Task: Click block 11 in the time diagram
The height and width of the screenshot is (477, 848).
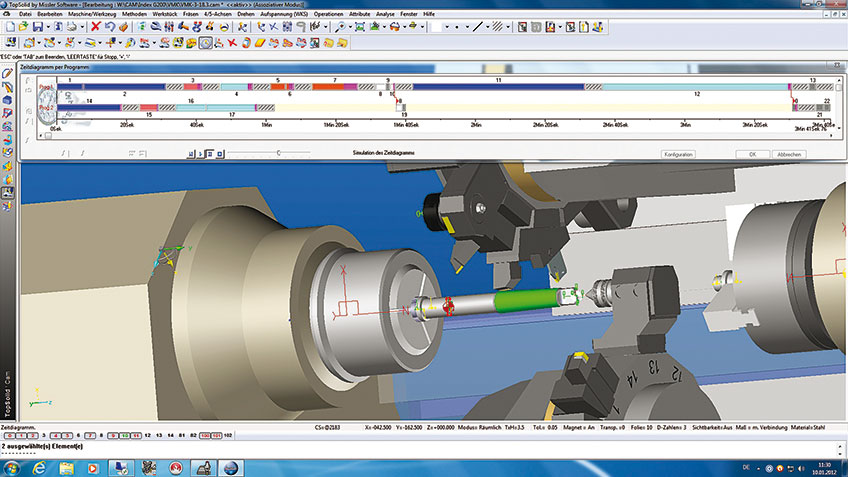Action: (x=497, y=86)
